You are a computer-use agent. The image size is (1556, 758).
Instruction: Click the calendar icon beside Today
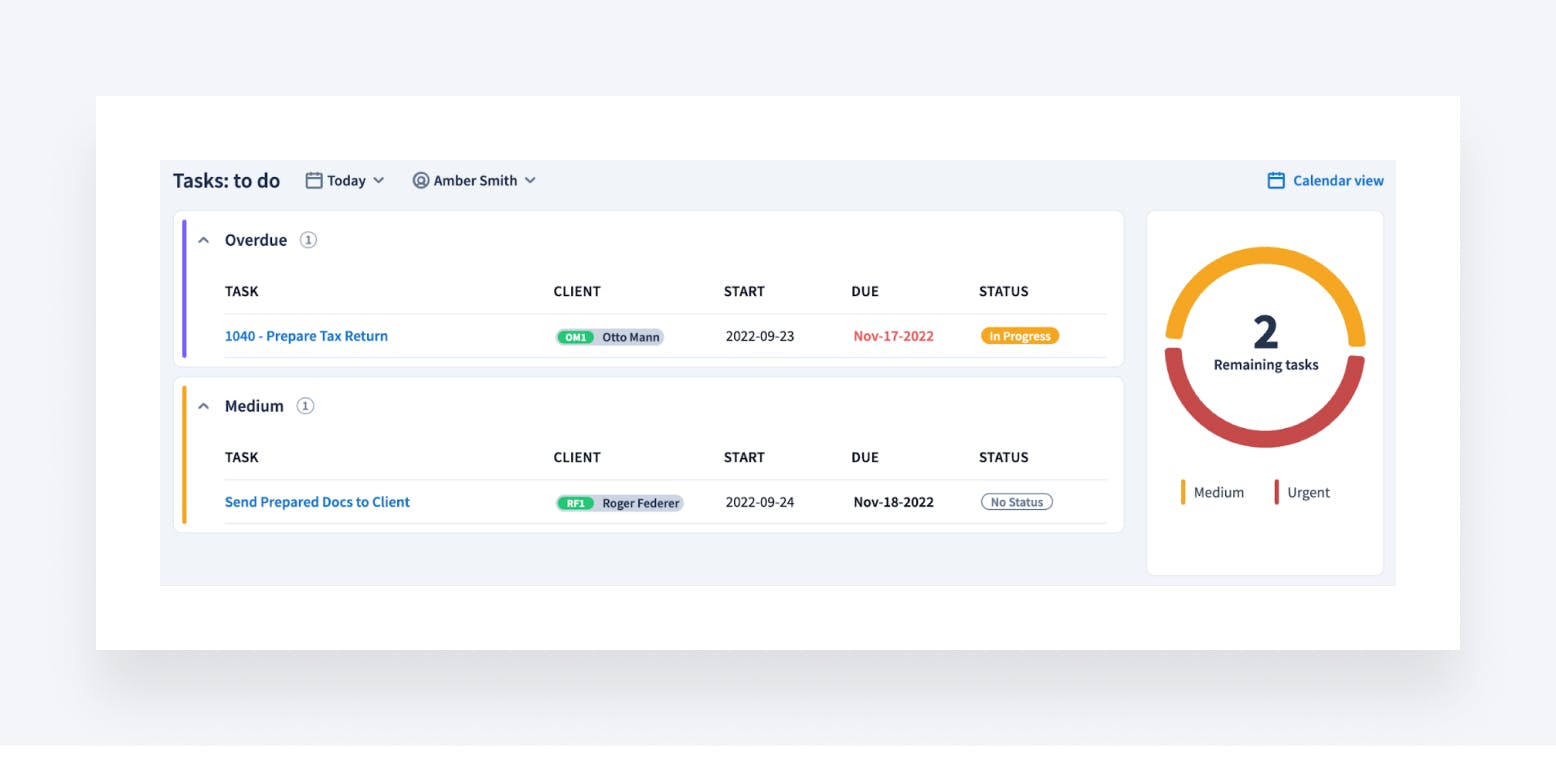tap(314, 181)
